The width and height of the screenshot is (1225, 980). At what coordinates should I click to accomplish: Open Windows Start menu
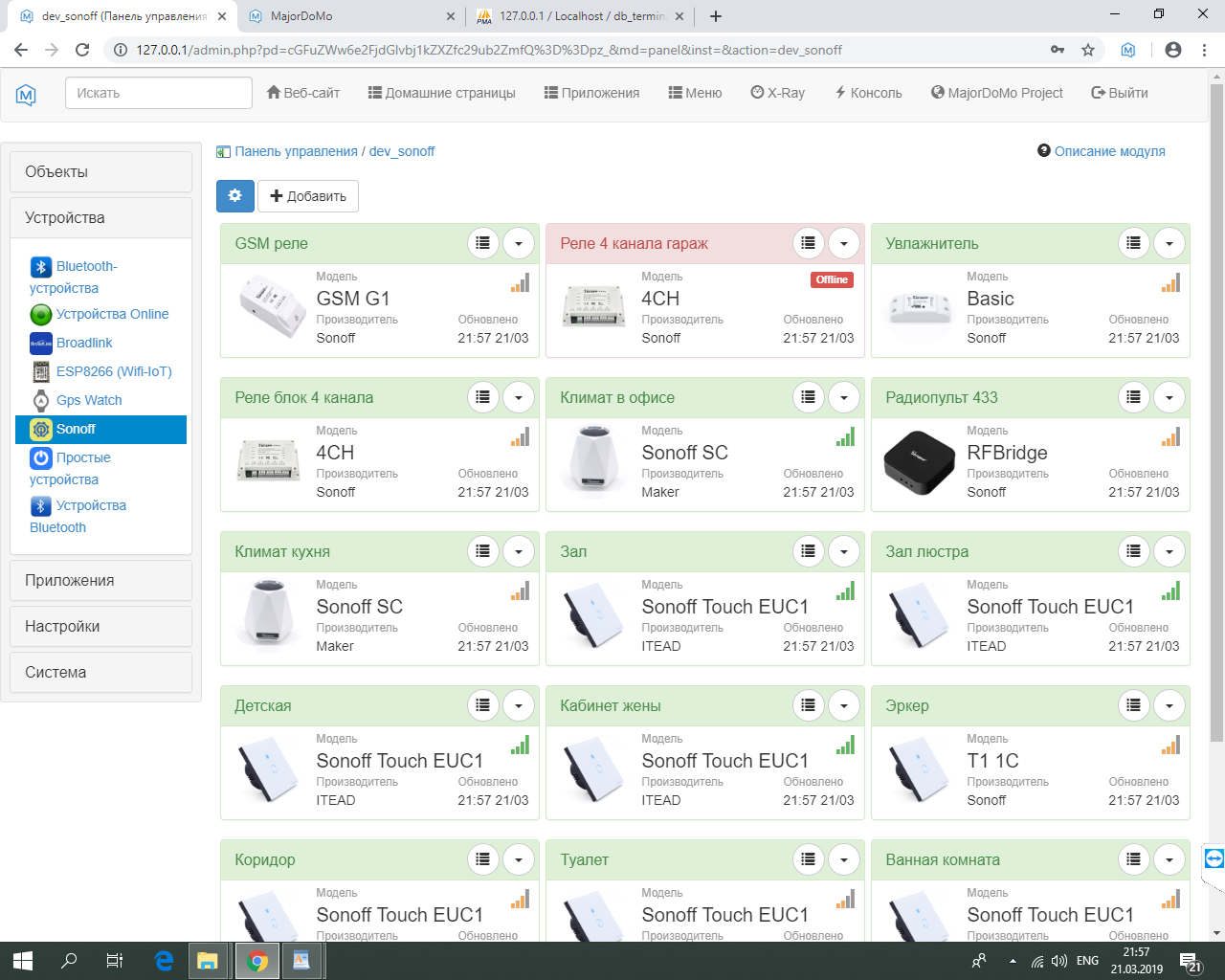23,961
